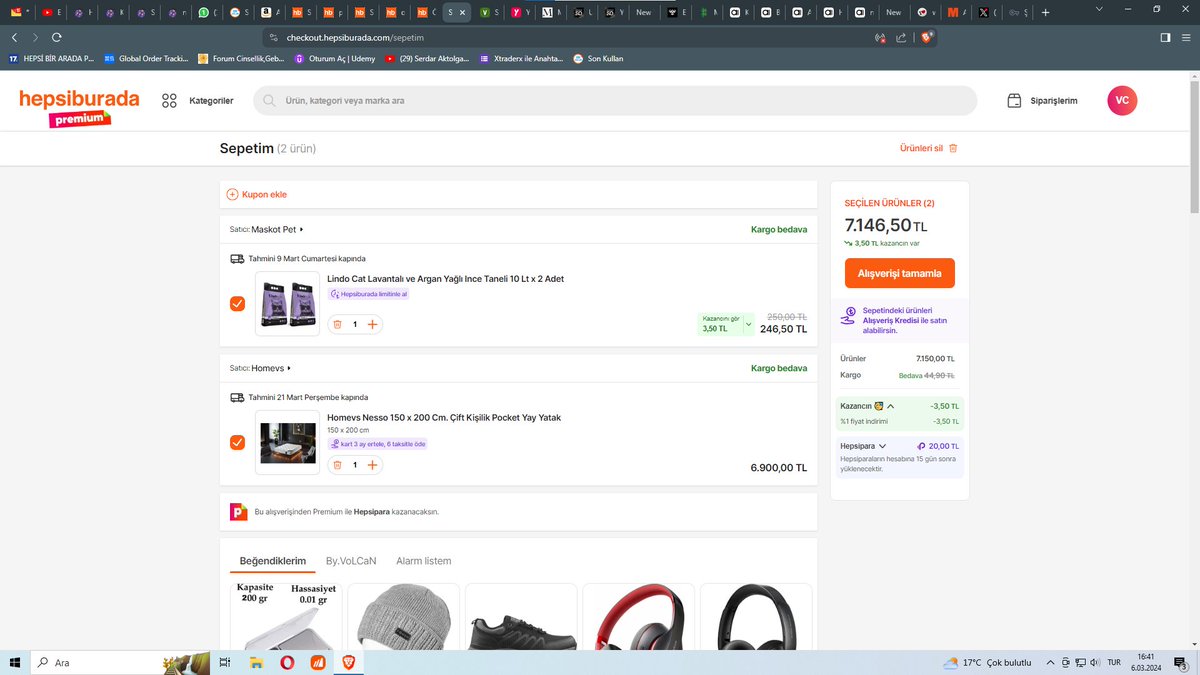Collapse the Kazancın section in summary

click(x=891, y=406)
